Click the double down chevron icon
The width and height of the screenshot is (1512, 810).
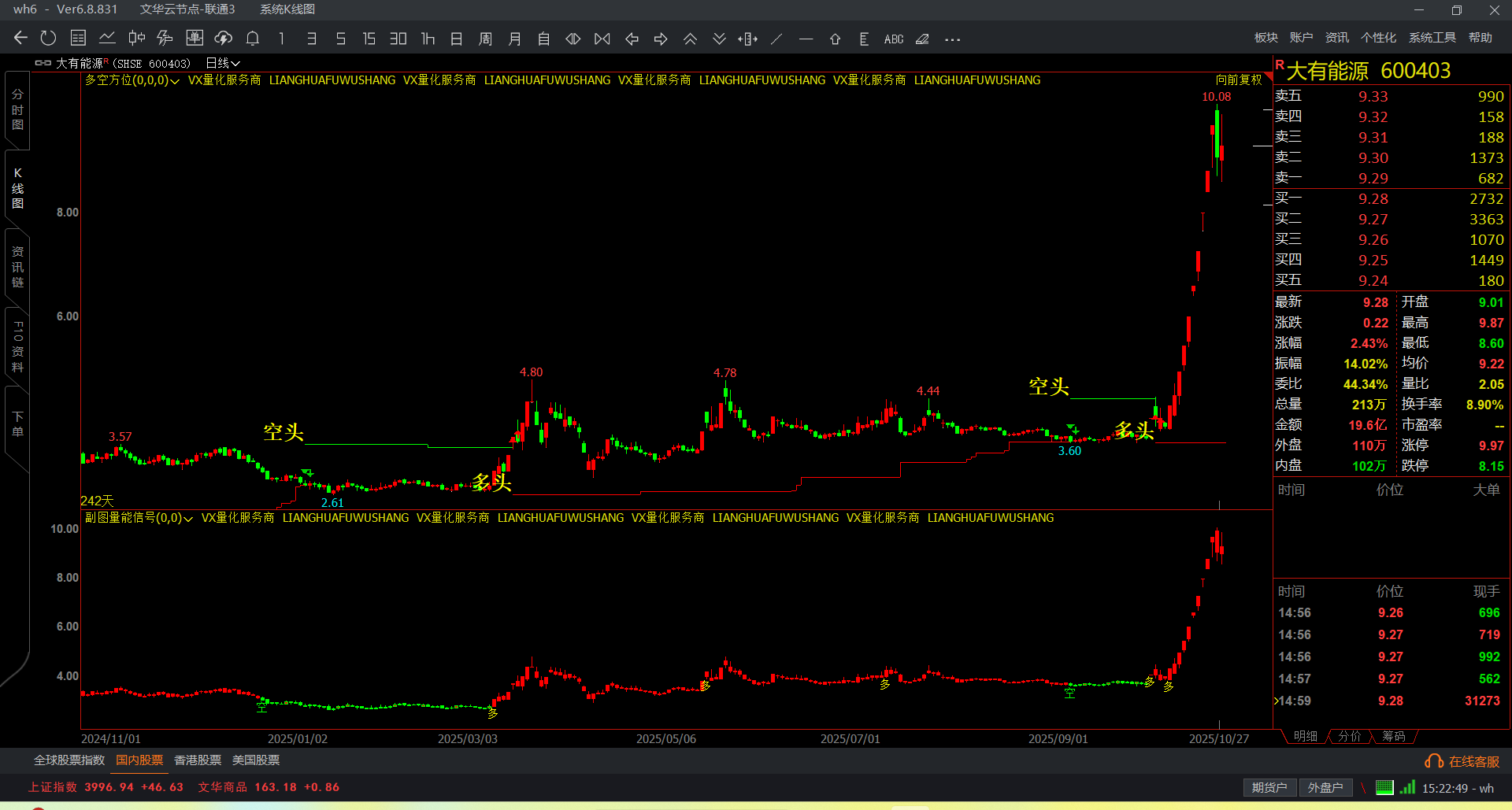(x=719, y=39)
